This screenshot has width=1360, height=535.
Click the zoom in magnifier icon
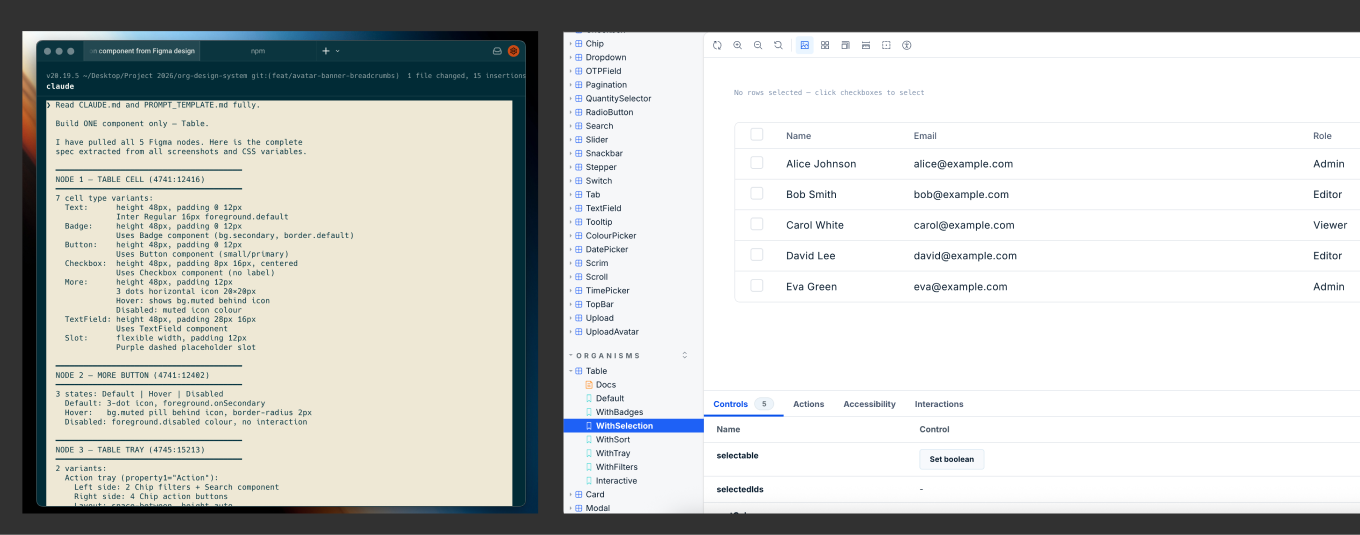737,45
